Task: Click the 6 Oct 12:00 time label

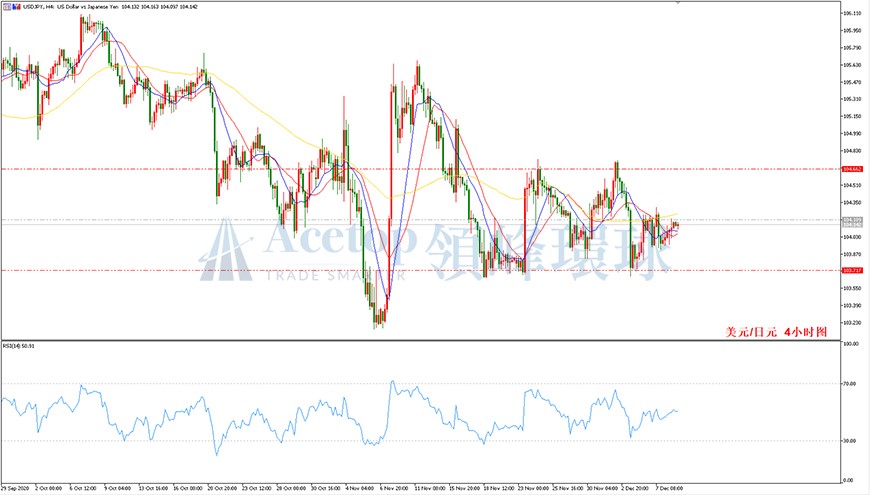Action: click(83, 488)
